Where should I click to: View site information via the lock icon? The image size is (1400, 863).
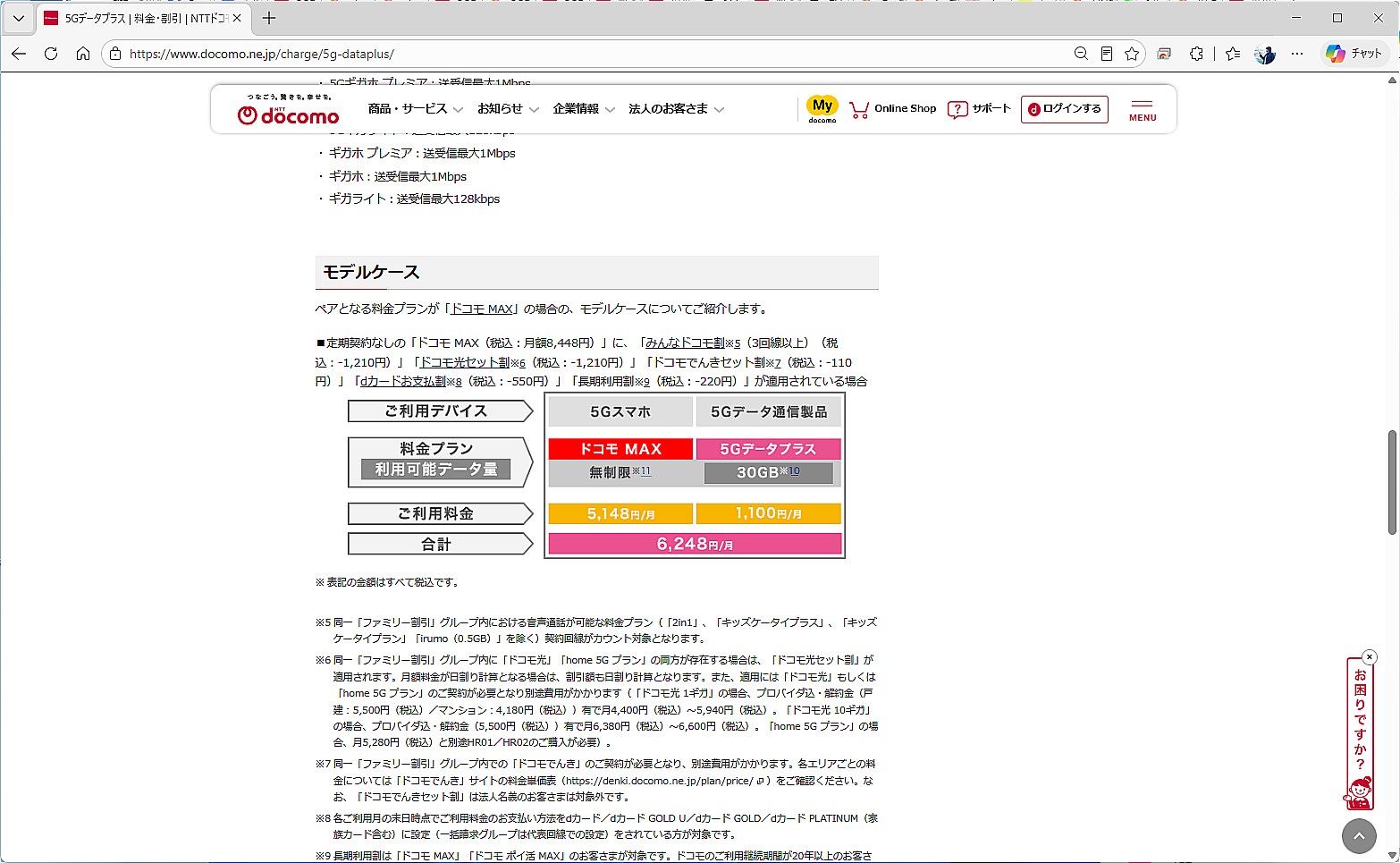click(115, 54)
